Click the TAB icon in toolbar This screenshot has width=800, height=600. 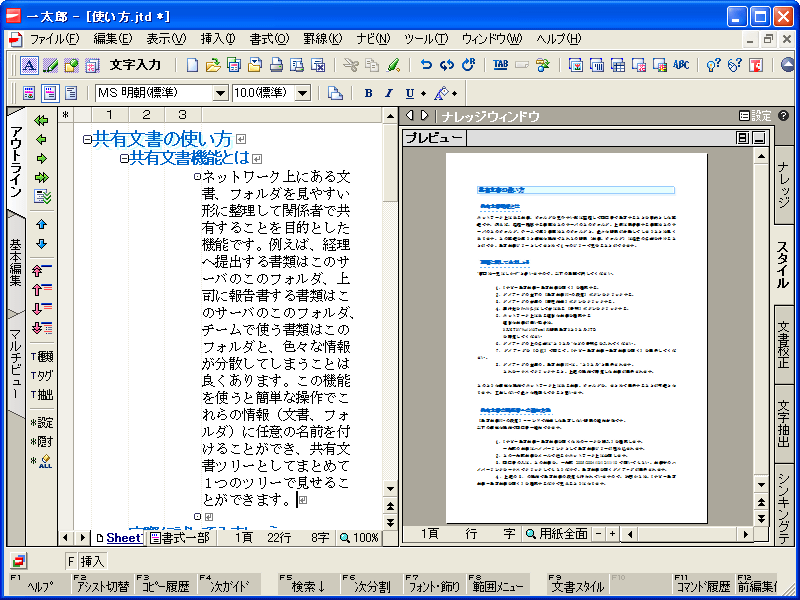pyautogui.click(x=501, y=65)
